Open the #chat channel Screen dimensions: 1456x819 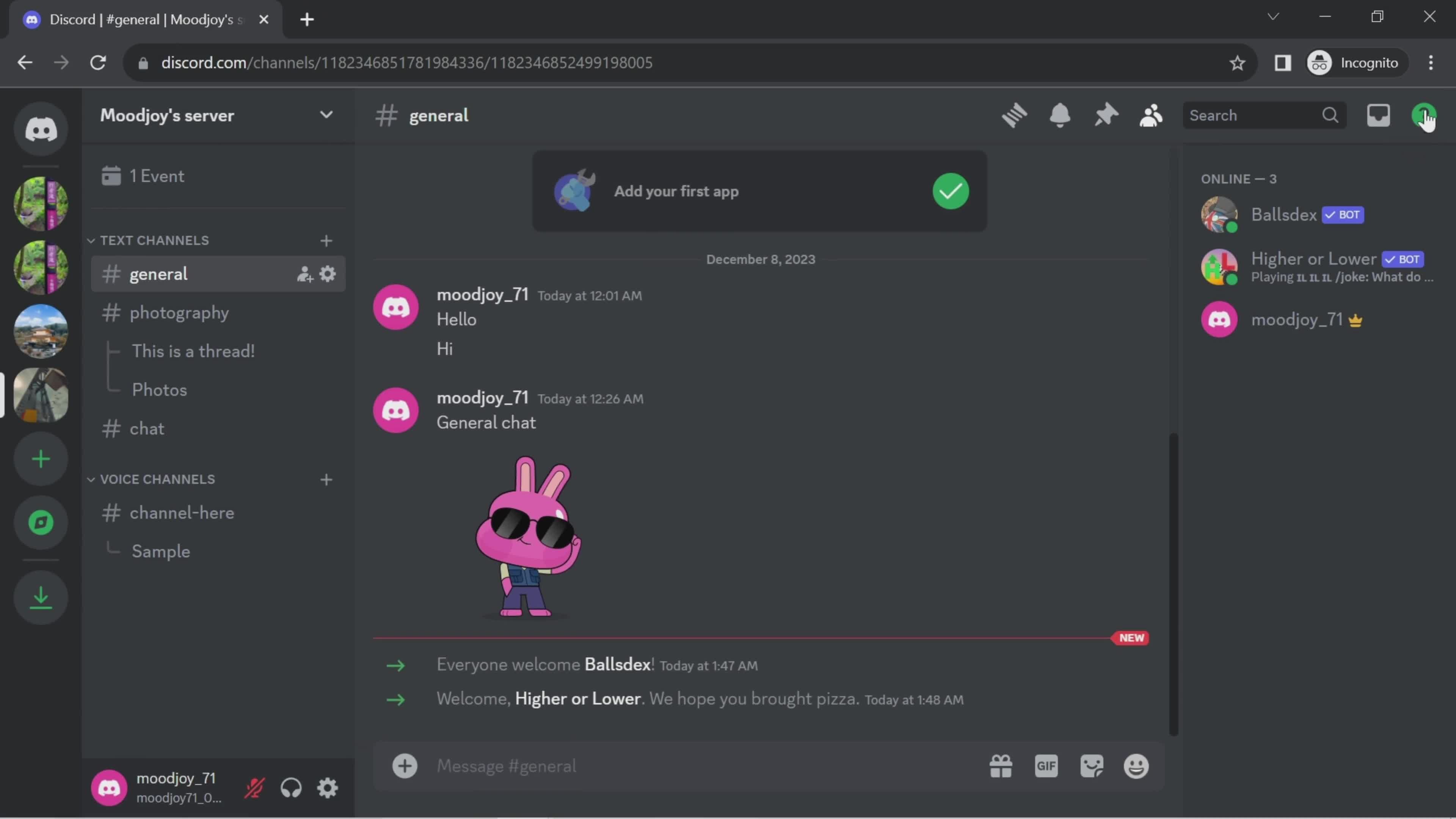pos(147,429)
